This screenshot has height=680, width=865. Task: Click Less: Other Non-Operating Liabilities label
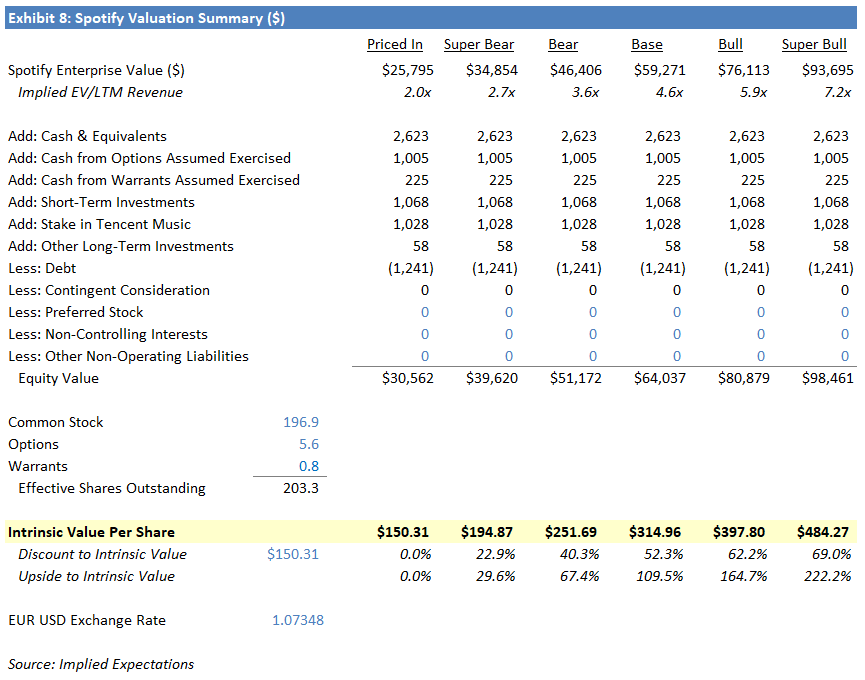pyautogui.click(x=129, y=356)
